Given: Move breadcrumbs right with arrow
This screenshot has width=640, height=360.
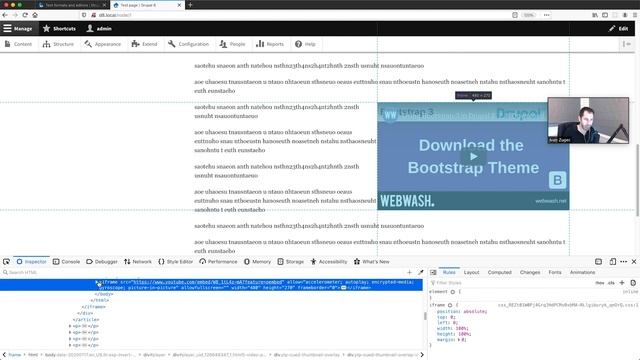Looking at the screenshot, I should (422, 355).
